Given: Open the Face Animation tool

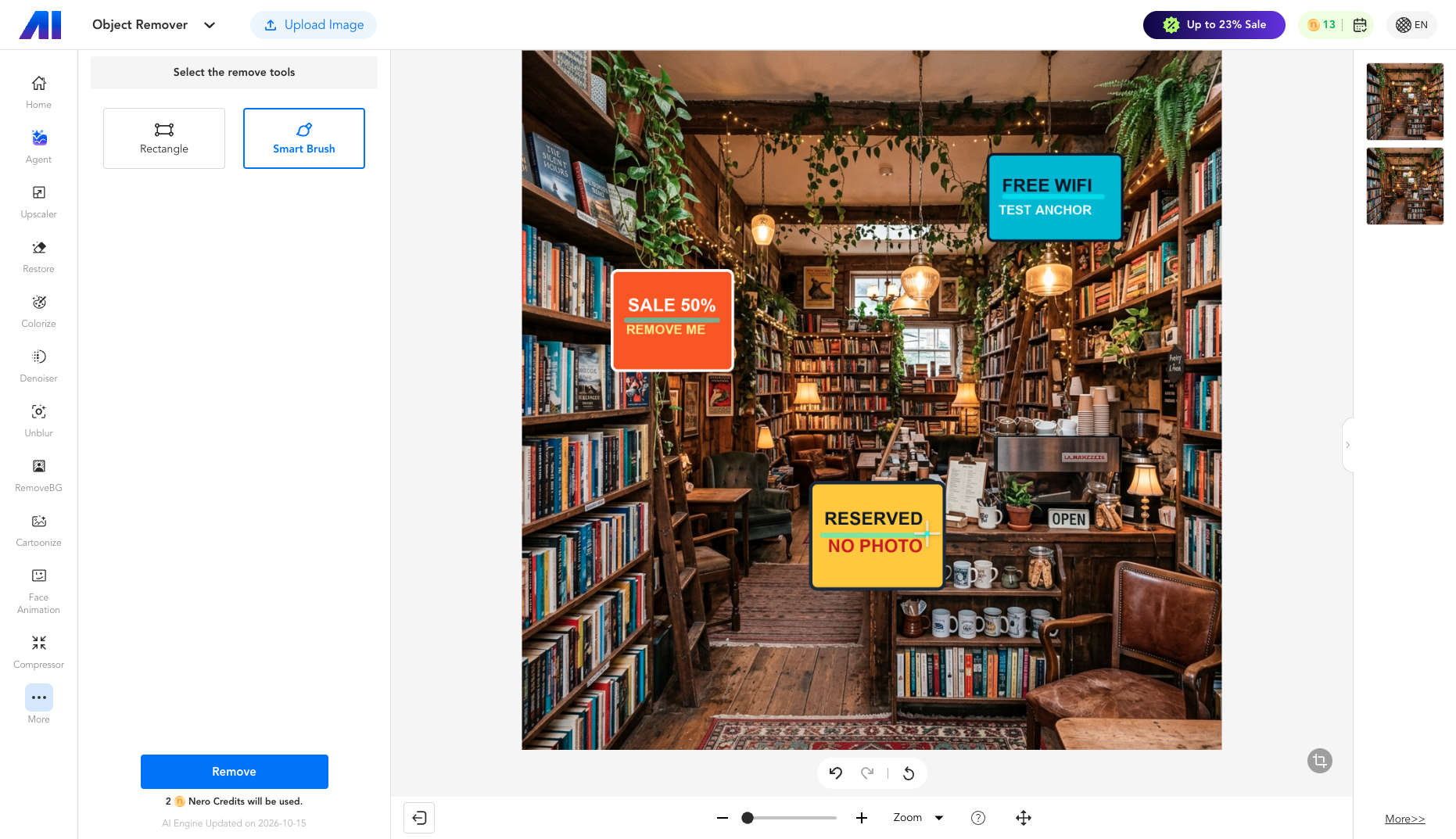Looking at the screenshot, I should (x=38, y=591).
